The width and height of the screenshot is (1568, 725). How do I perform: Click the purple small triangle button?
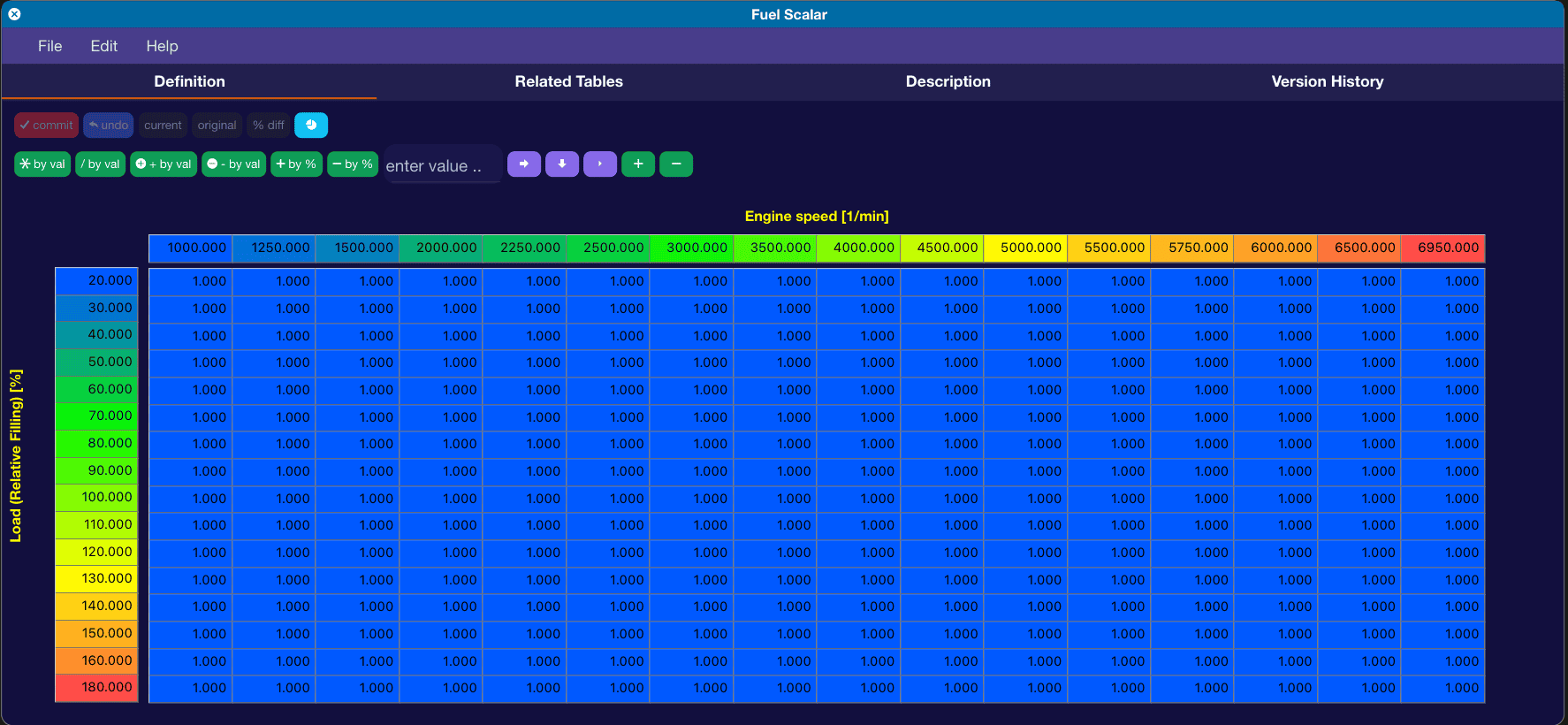tap(600, 164)
